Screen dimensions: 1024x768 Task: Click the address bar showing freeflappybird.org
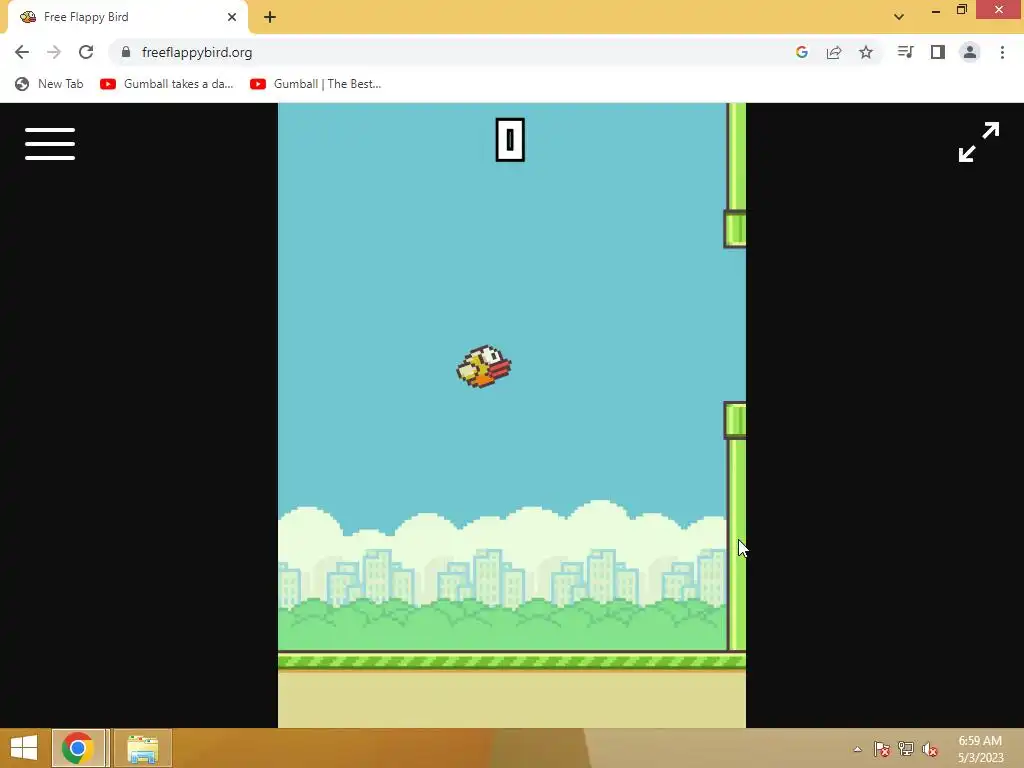[451, 52]
